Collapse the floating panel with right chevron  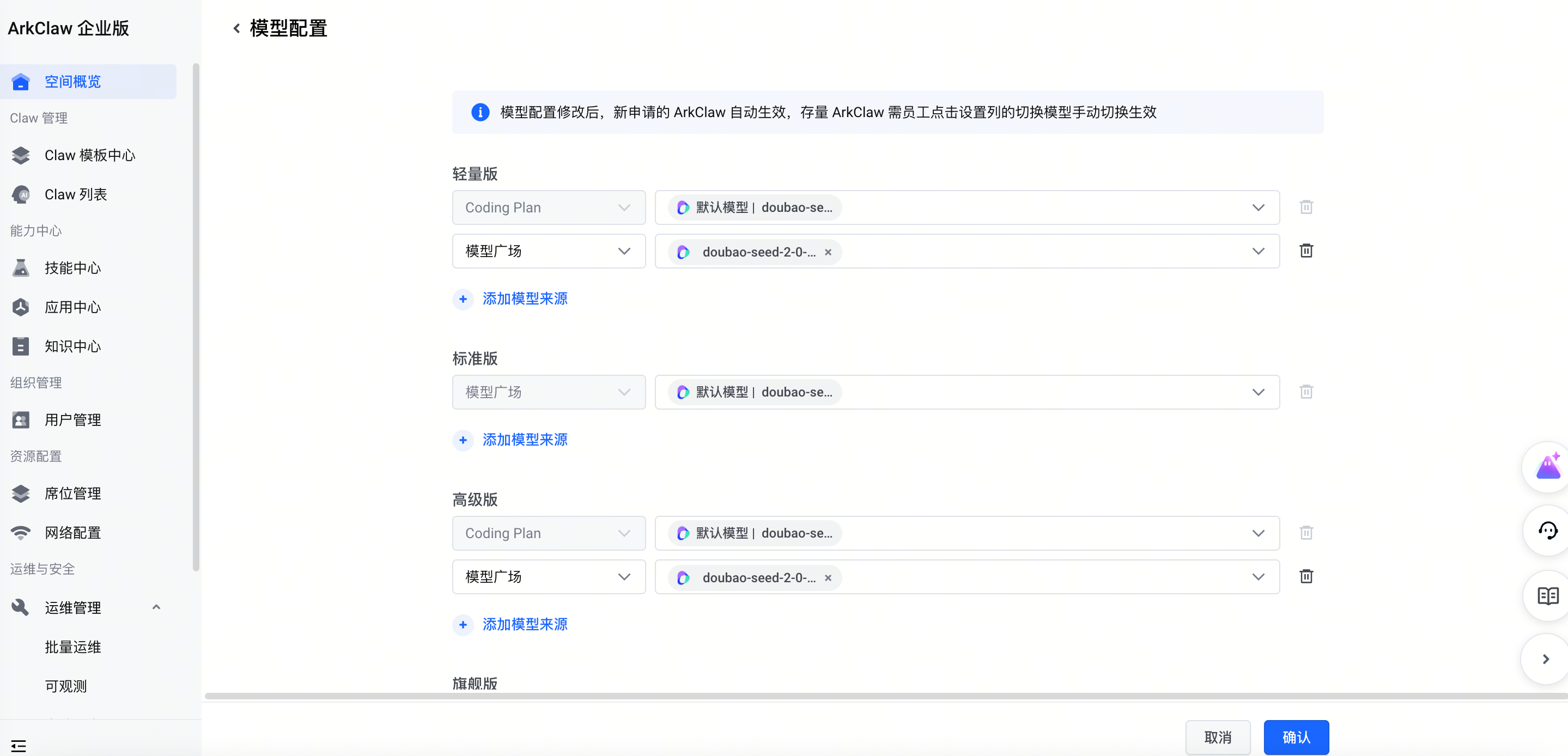tap(1546, 659)
